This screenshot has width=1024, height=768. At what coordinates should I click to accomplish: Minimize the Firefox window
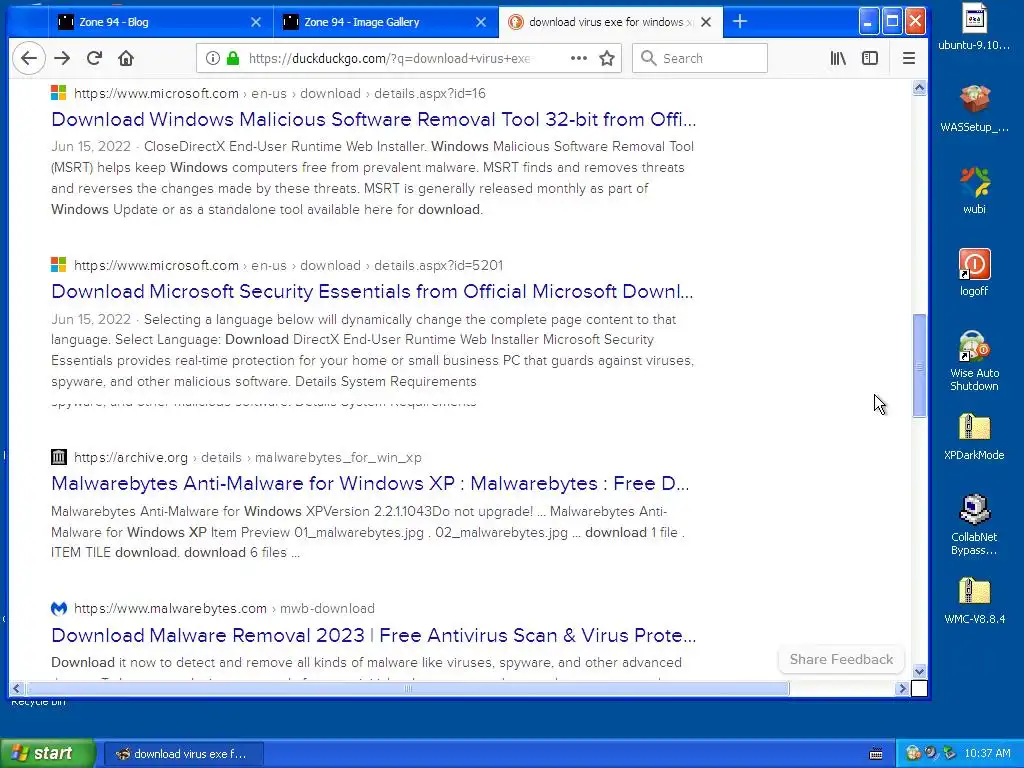pyautogui.click(x=868, y=22)
